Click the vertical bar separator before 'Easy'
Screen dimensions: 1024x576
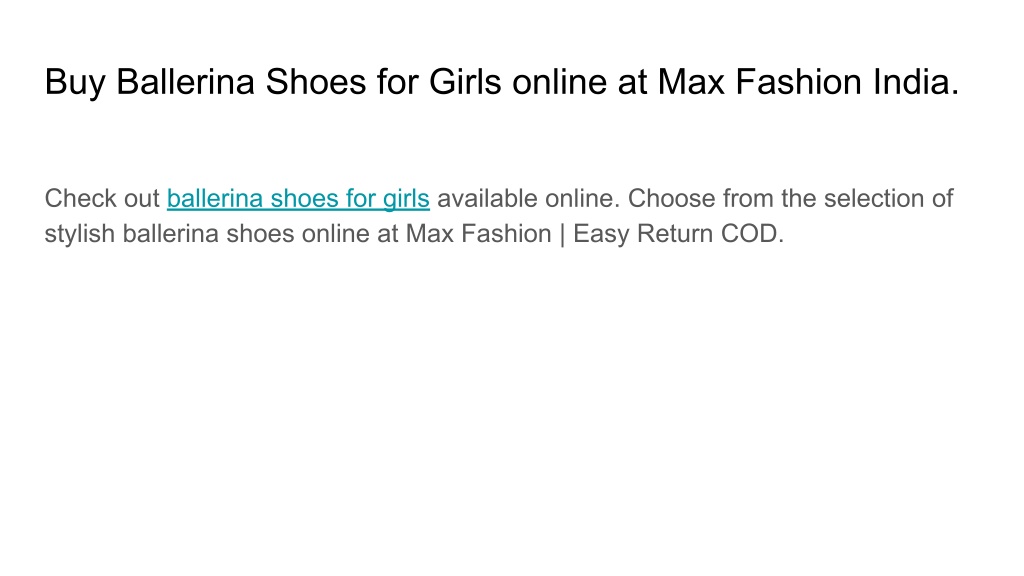pos(562,234)
